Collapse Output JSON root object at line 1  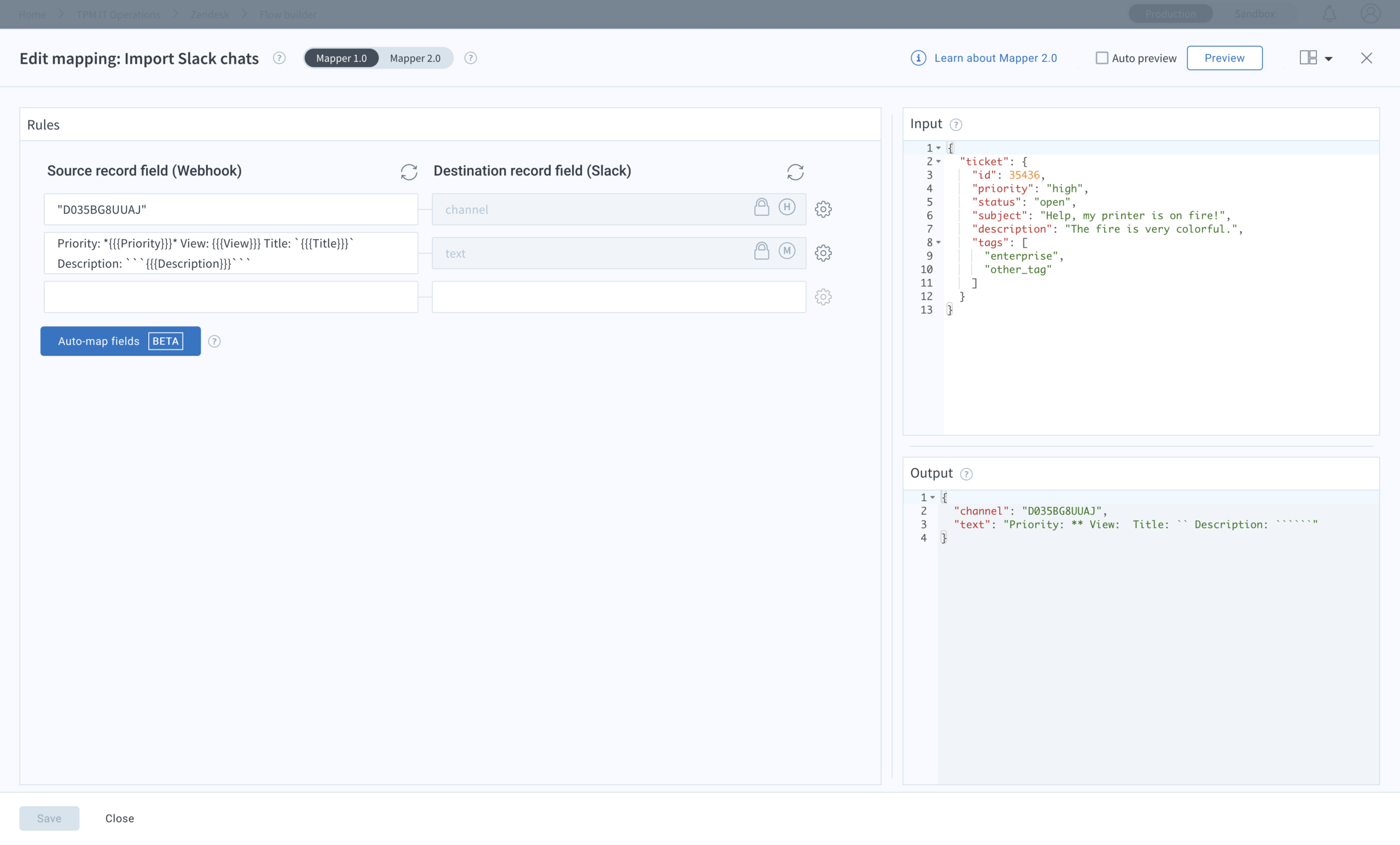(x=932, y=498)
